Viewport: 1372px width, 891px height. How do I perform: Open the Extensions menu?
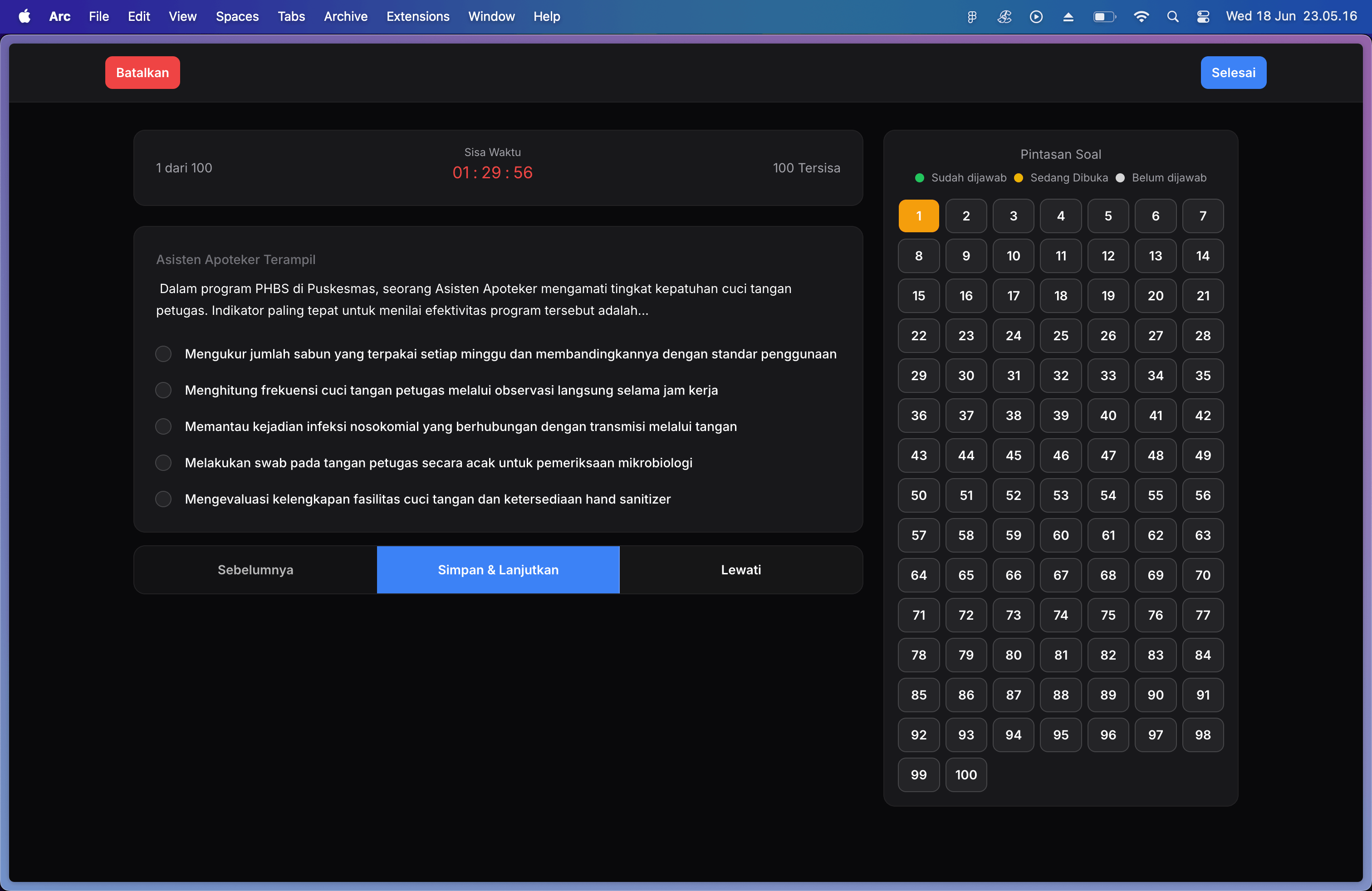point(417,17)
